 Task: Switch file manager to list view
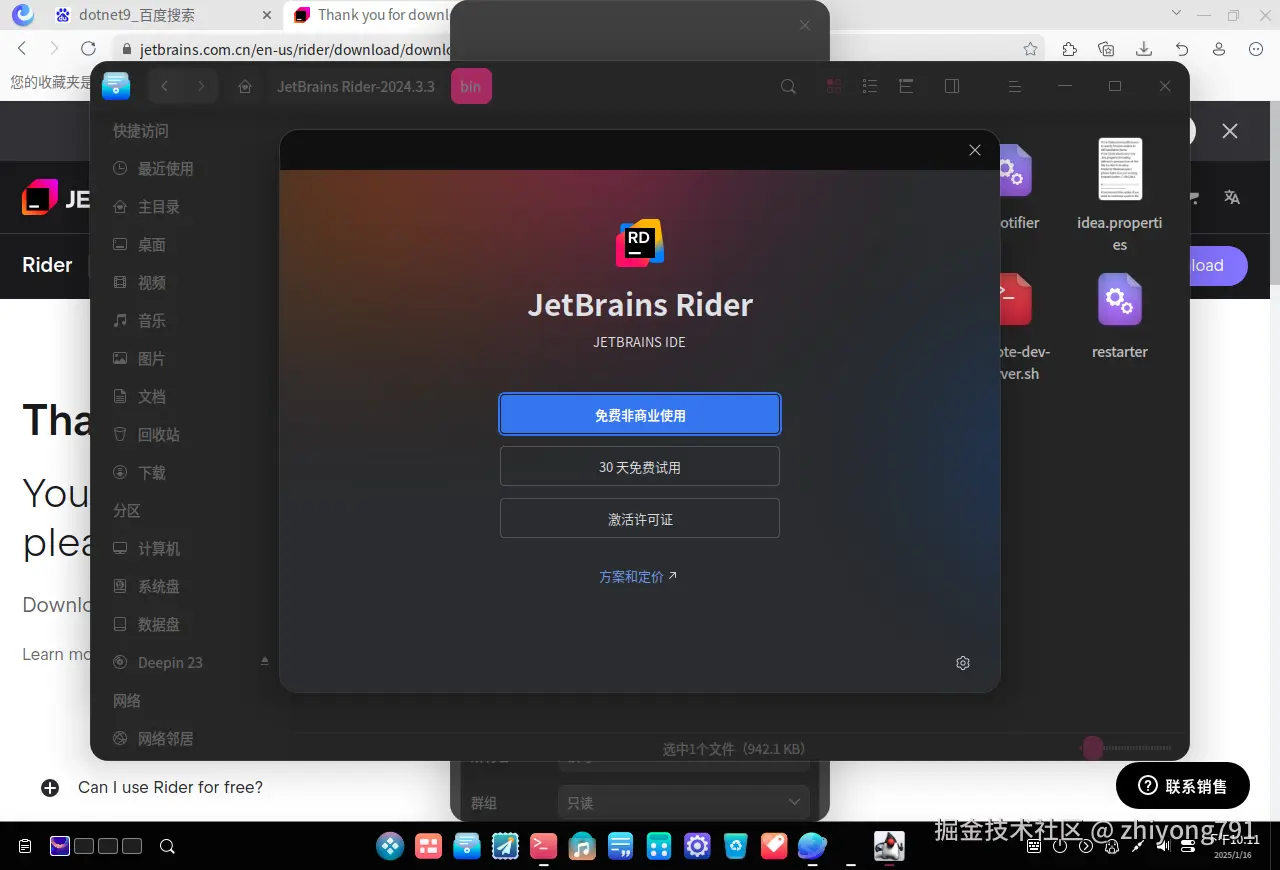pyautogui.click(x=870, y=87)
